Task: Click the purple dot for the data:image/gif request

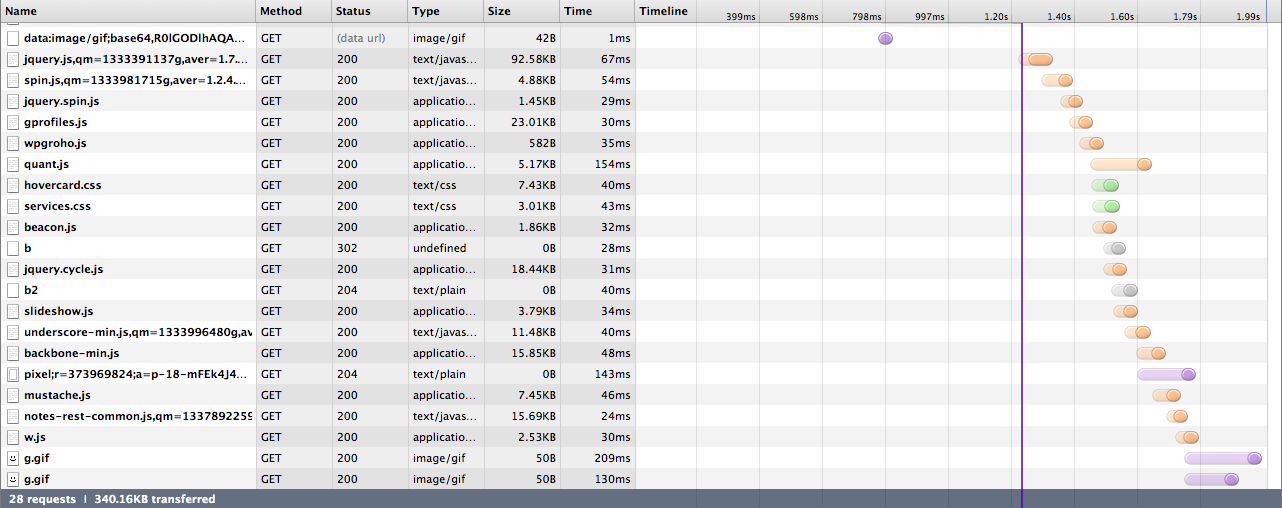Action: point(885,38)
